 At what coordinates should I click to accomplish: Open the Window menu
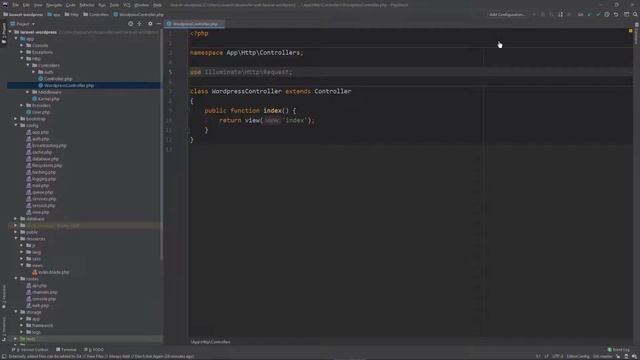tap(142, 5)
